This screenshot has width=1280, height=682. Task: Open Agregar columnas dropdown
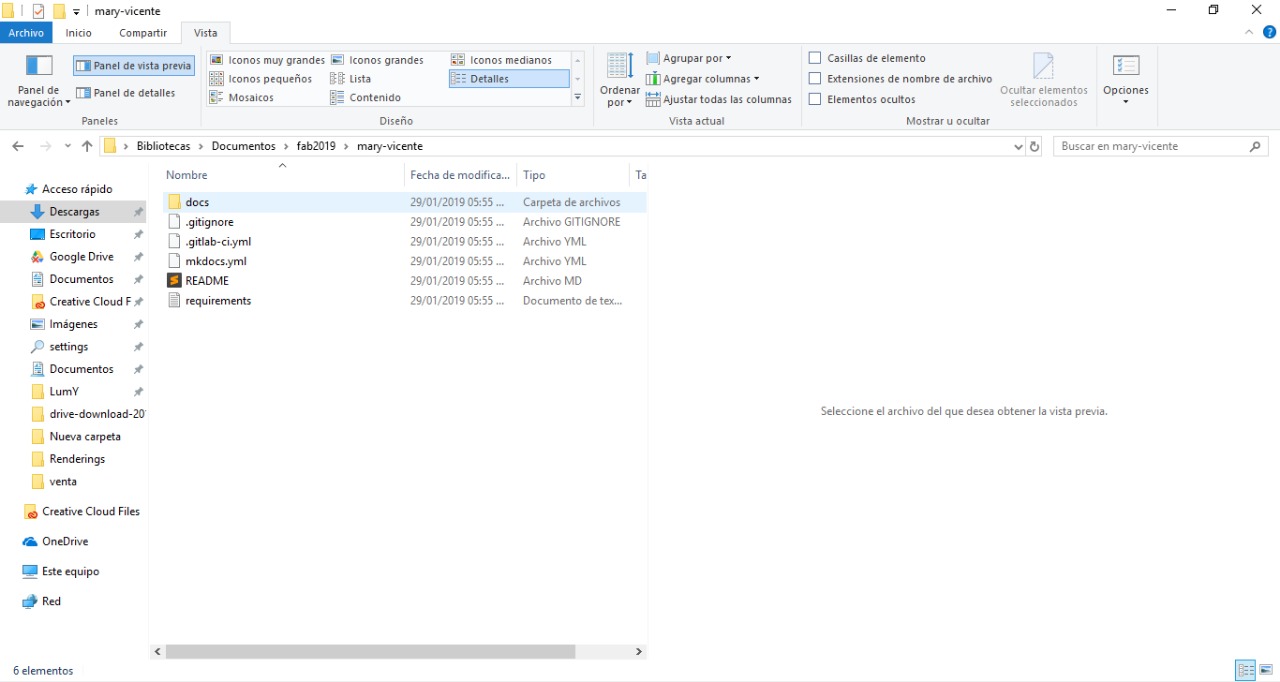click(x=703, y=79)
